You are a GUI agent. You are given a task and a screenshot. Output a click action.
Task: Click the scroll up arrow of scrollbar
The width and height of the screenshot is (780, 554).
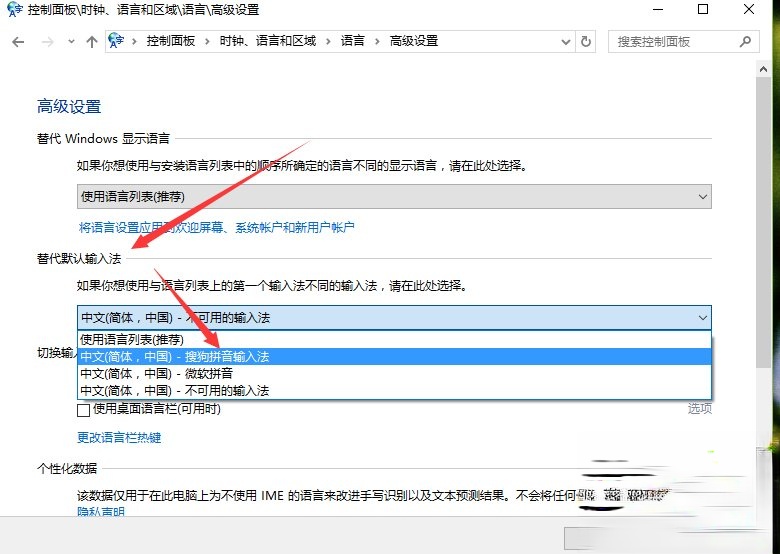click(x=763, y=70)
